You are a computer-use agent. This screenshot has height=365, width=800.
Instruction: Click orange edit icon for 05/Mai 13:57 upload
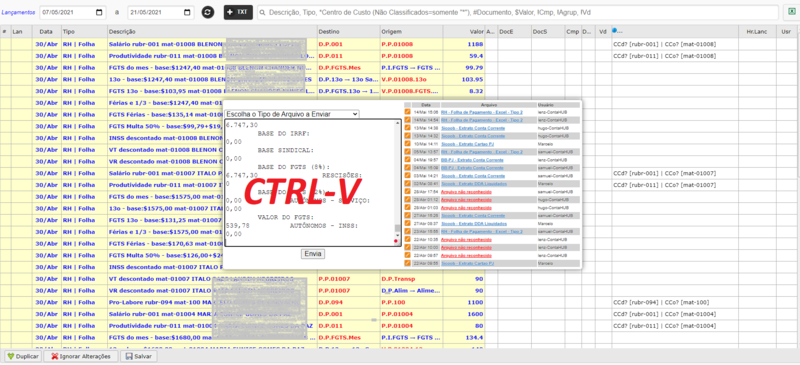(408, 152)
